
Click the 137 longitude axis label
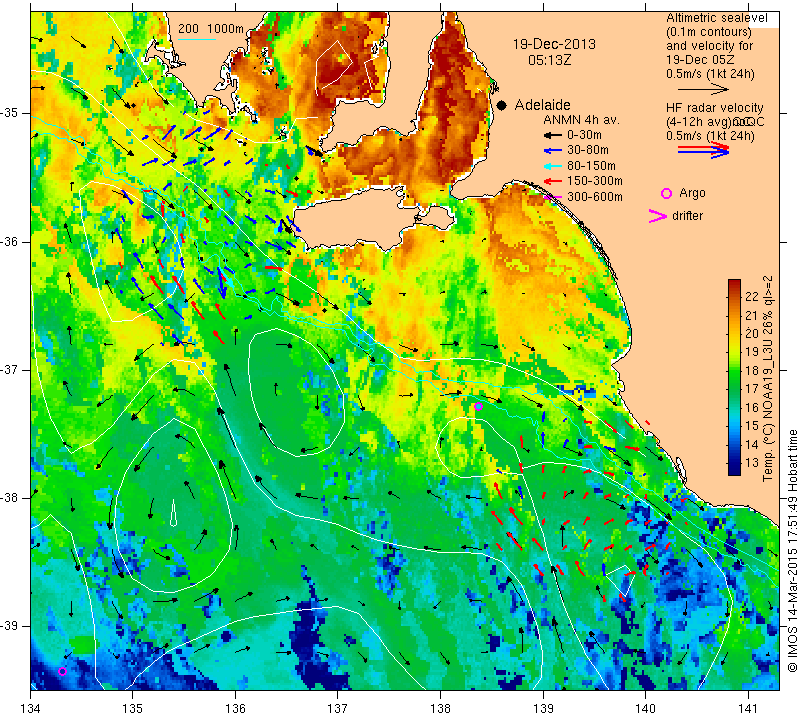[337, 708]
